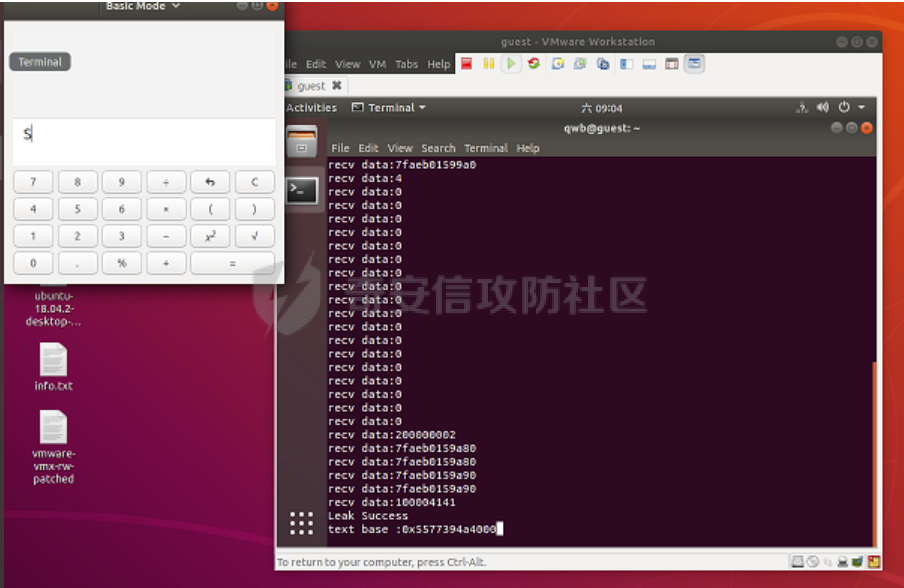Screen dimensions: 904x588
Task: Click the guest terminal vertical scrollbar
Action: coord(875,453)
